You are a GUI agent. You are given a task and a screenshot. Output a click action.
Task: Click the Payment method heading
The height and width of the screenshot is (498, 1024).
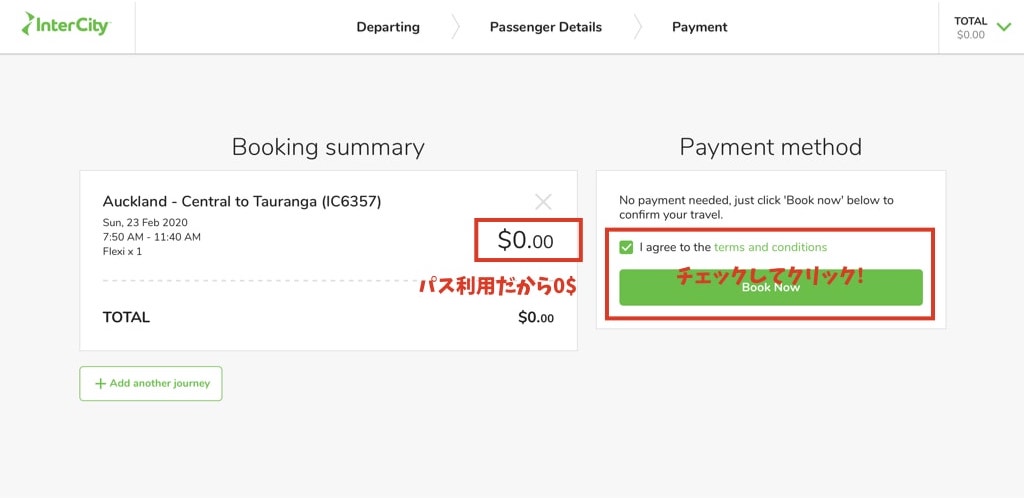tap(770, 147)
